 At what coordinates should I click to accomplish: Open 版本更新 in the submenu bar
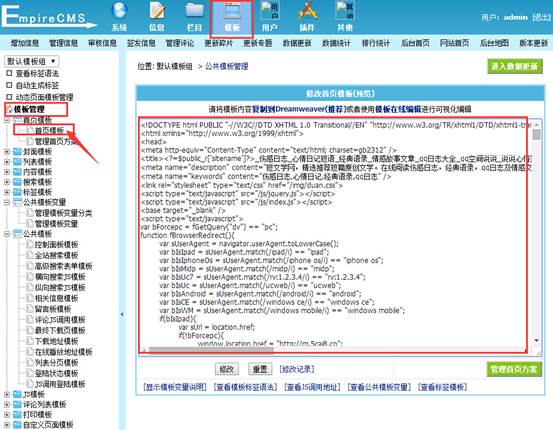[533, 43]
